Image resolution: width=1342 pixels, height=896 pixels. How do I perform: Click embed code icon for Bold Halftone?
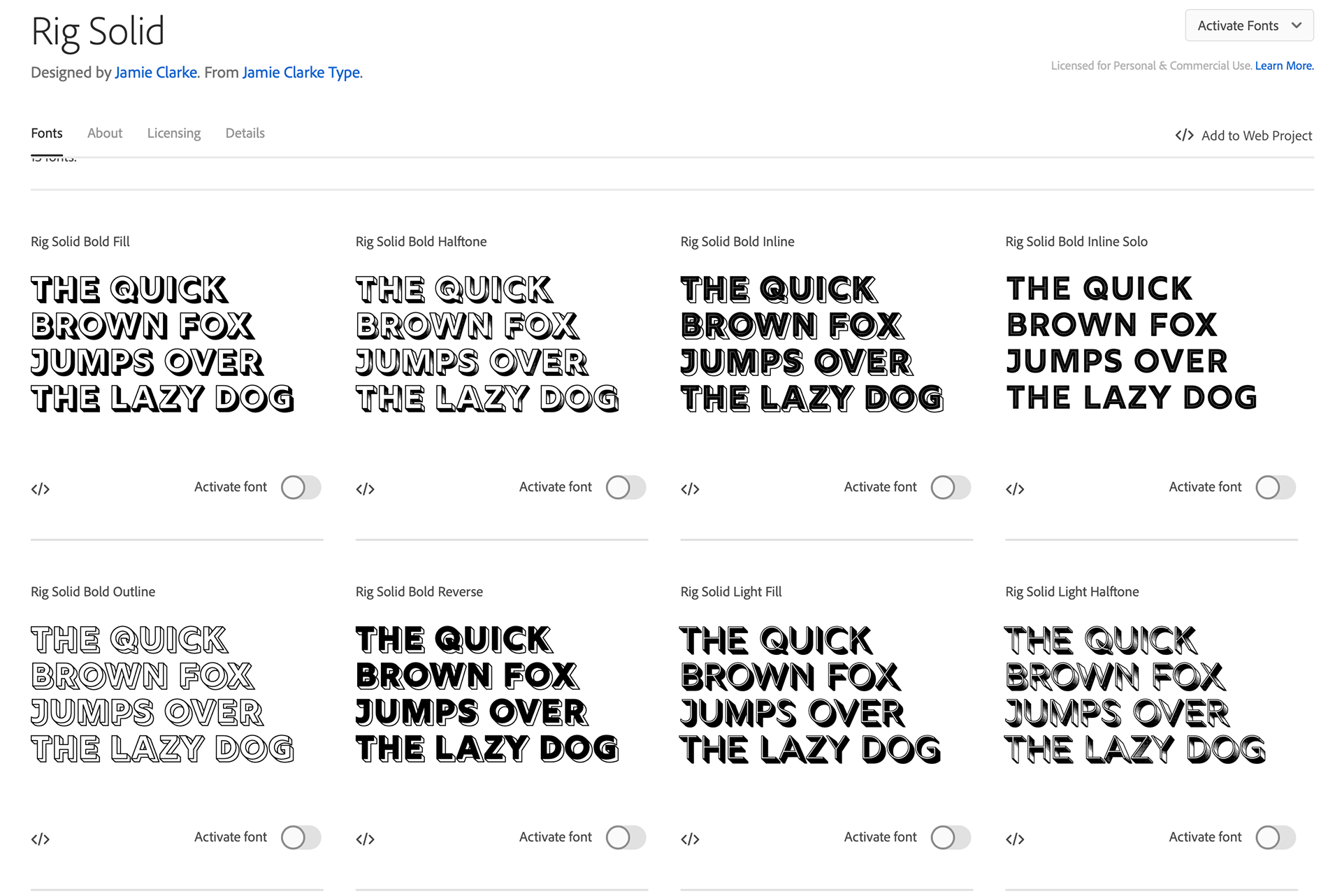(366, 489)
